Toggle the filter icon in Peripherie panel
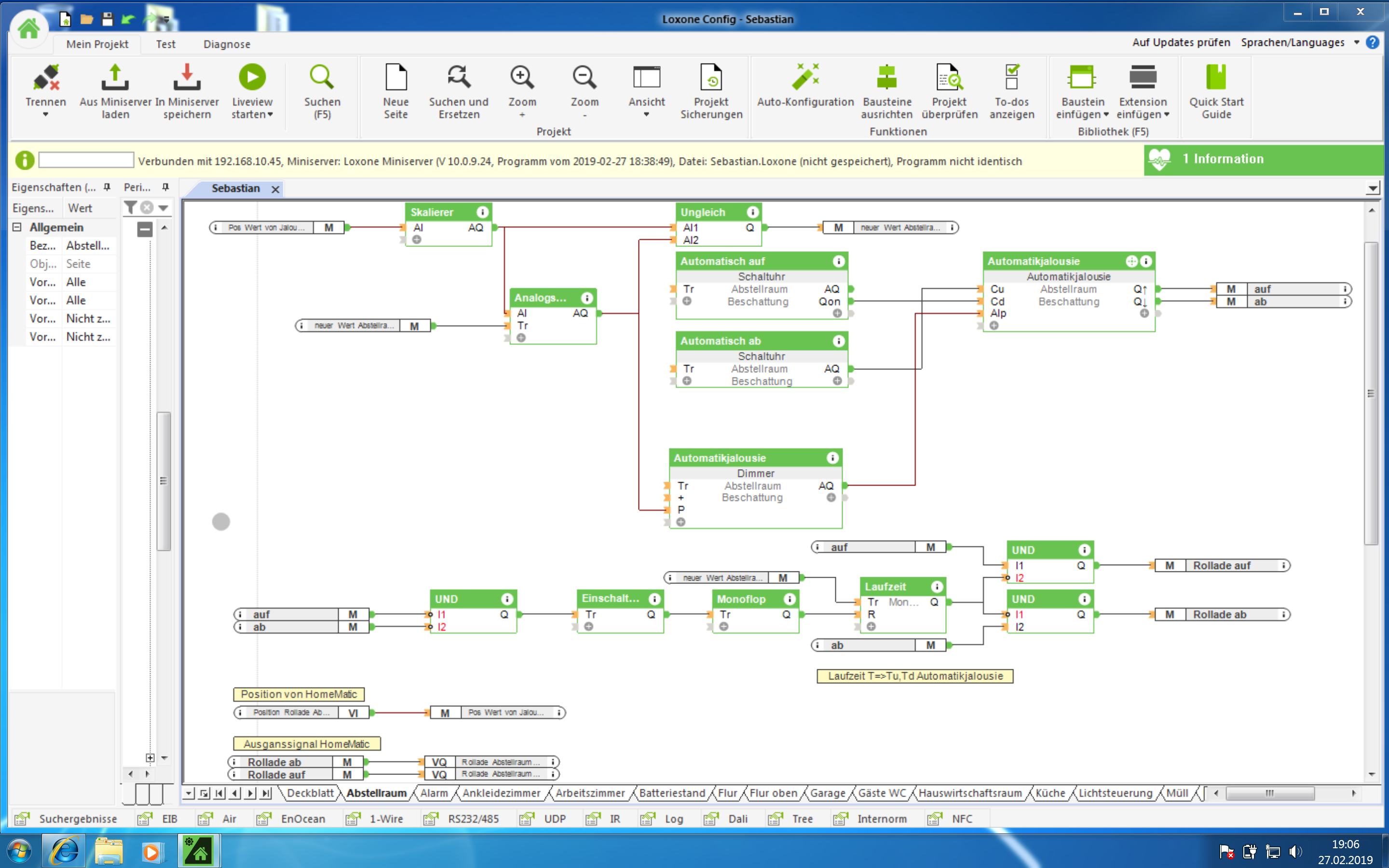Image resolution: width=1389 pixels, height=868 pixels. click(130, 207)
